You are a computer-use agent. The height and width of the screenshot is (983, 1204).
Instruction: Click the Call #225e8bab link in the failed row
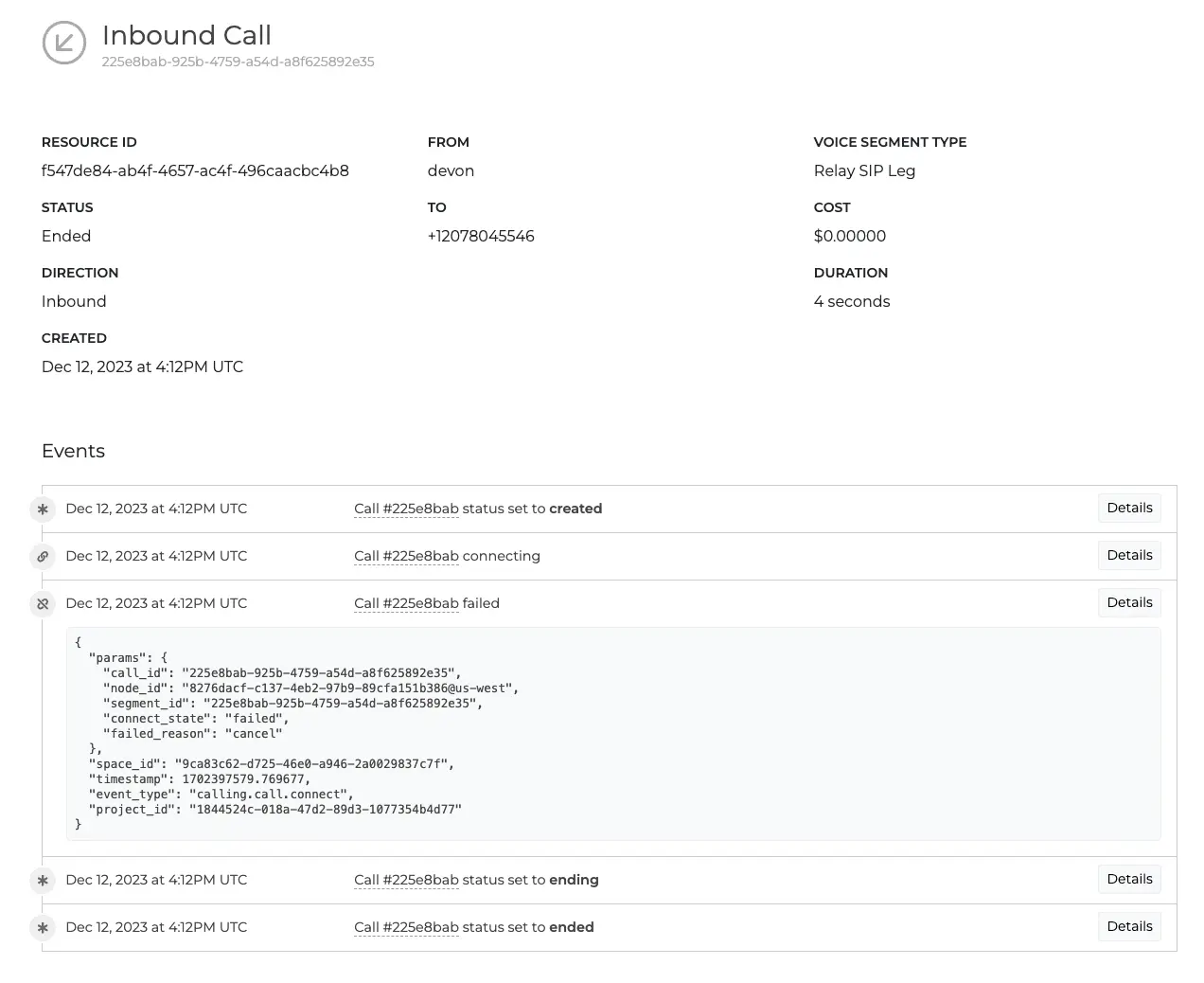point(406,604)
